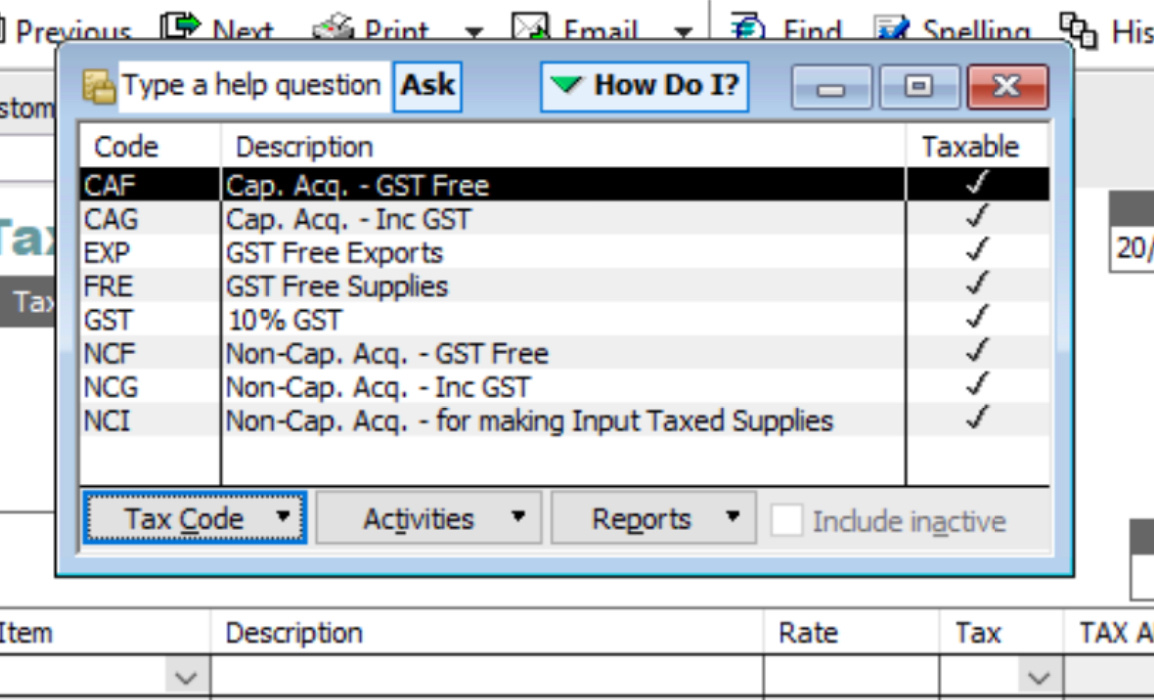Image resolution: width=1154 pixels, height=700 pixels.
Task: Click the Print printer icon
Action: click(x=333, y=26)
